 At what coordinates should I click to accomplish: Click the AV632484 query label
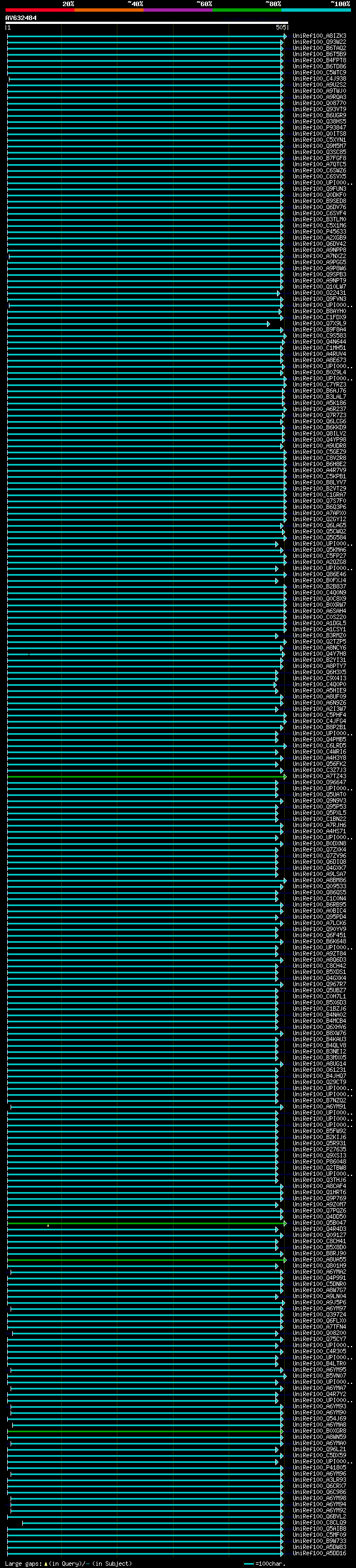21,18
